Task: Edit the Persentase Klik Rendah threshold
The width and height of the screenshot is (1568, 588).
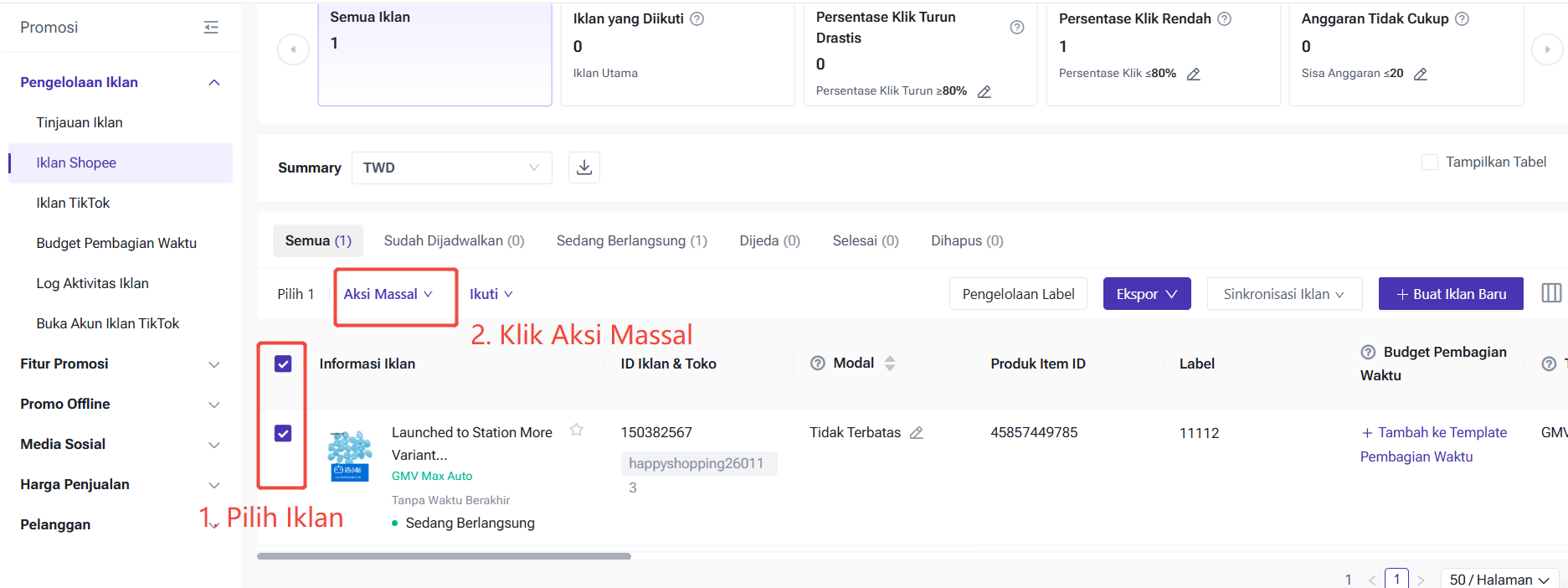Action: 1194,74
